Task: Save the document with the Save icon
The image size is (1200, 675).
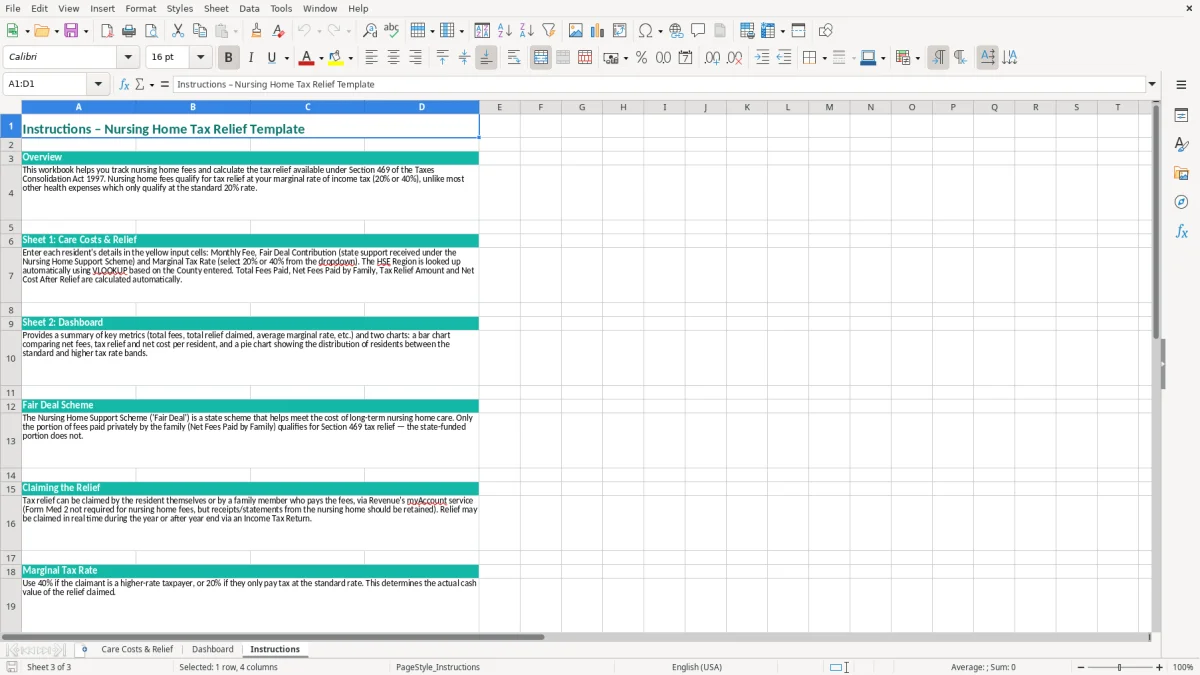Action: pyautogui.click(x=71, y=31)
